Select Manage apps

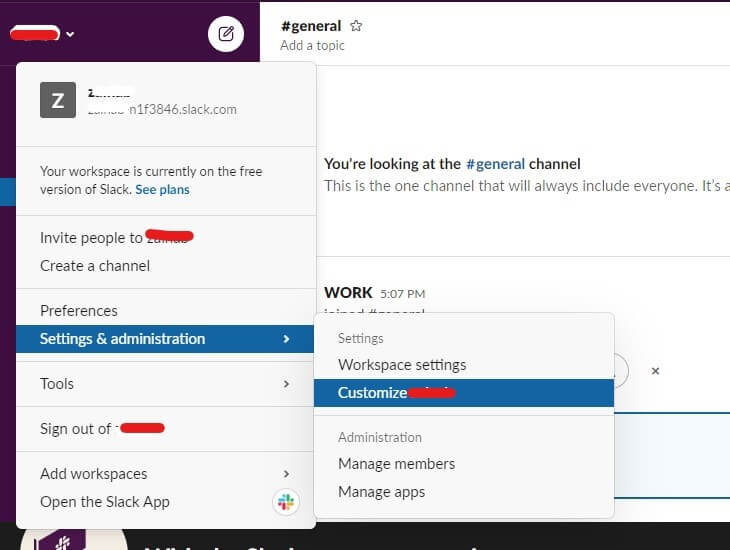click(381, 492)
